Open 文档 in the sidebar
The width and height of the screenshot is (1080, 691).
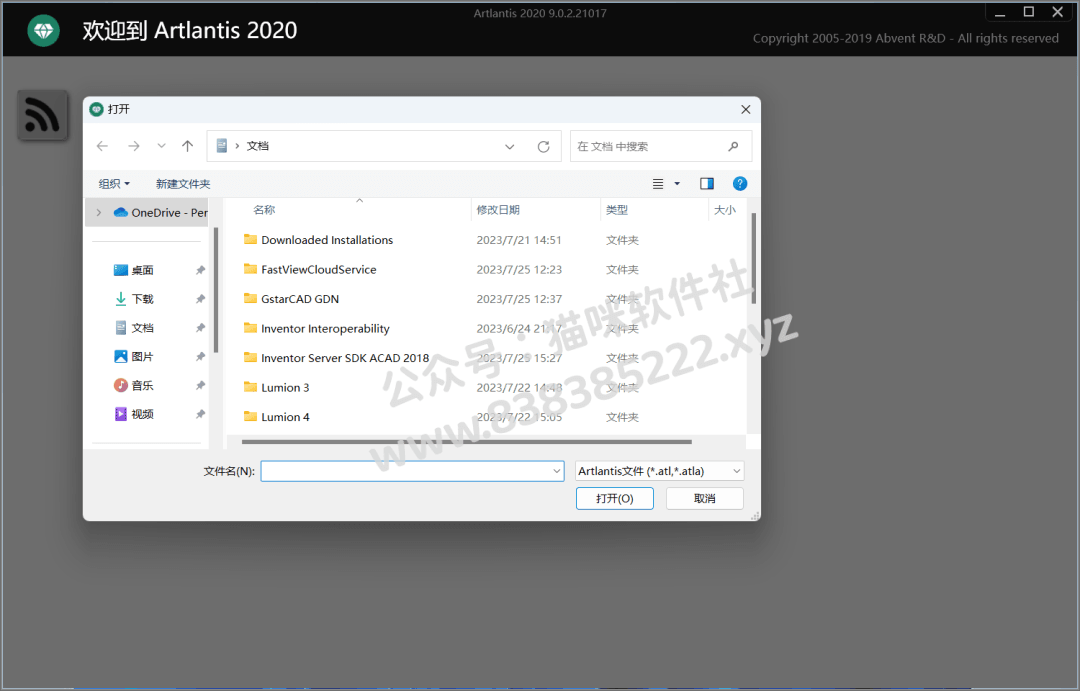click(x=134, y=328)
